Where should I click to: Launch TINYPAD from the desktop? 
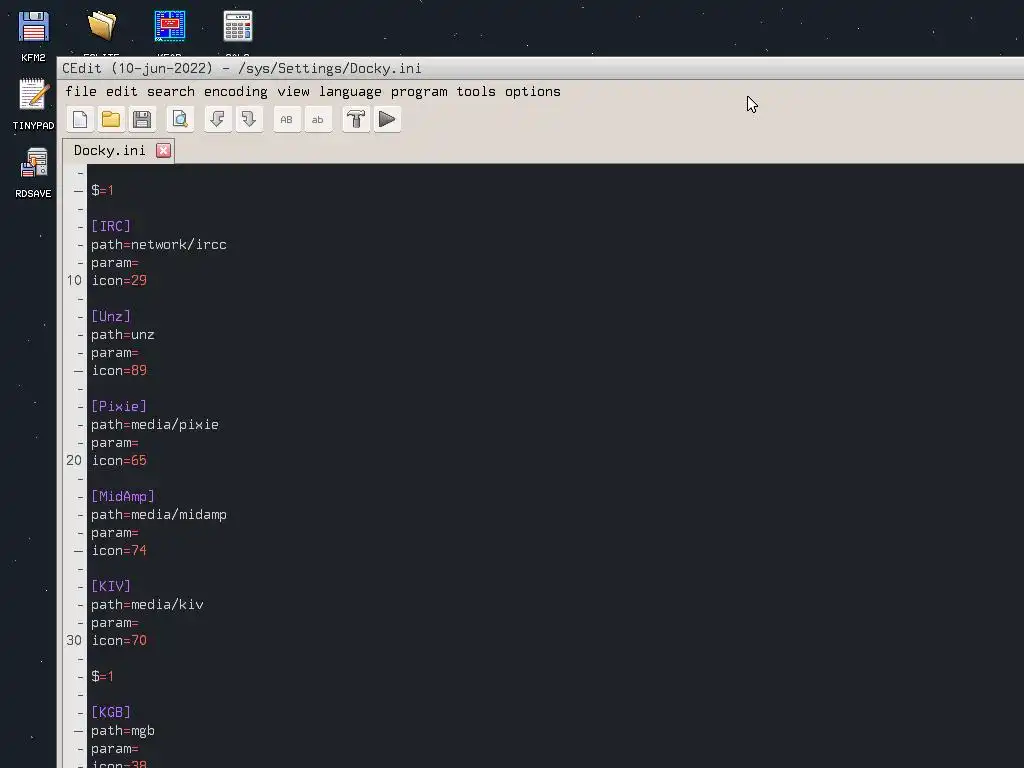click(33, 104)
